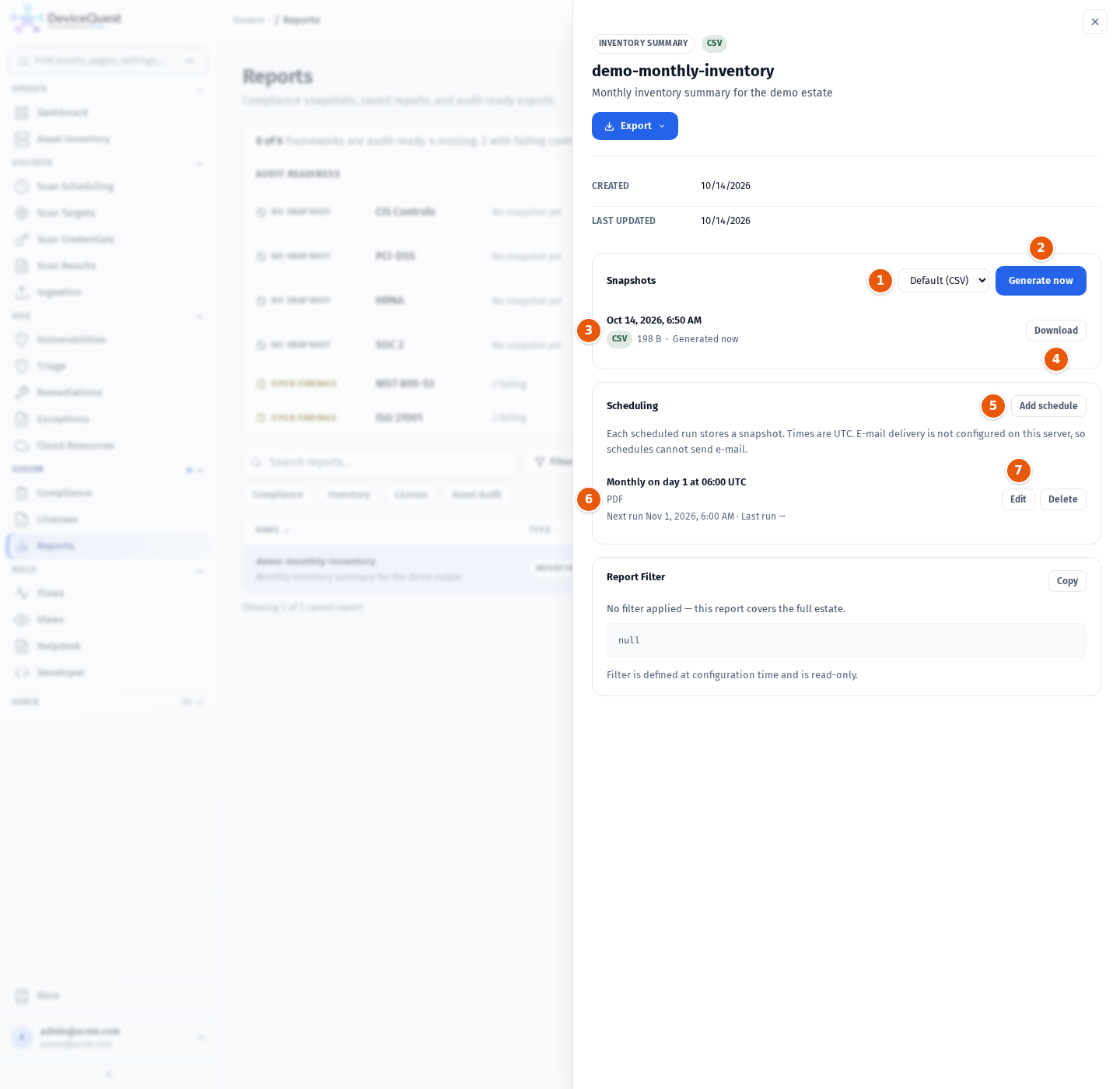Select the Compliance filter tab in Reports

tap(278, 495)
